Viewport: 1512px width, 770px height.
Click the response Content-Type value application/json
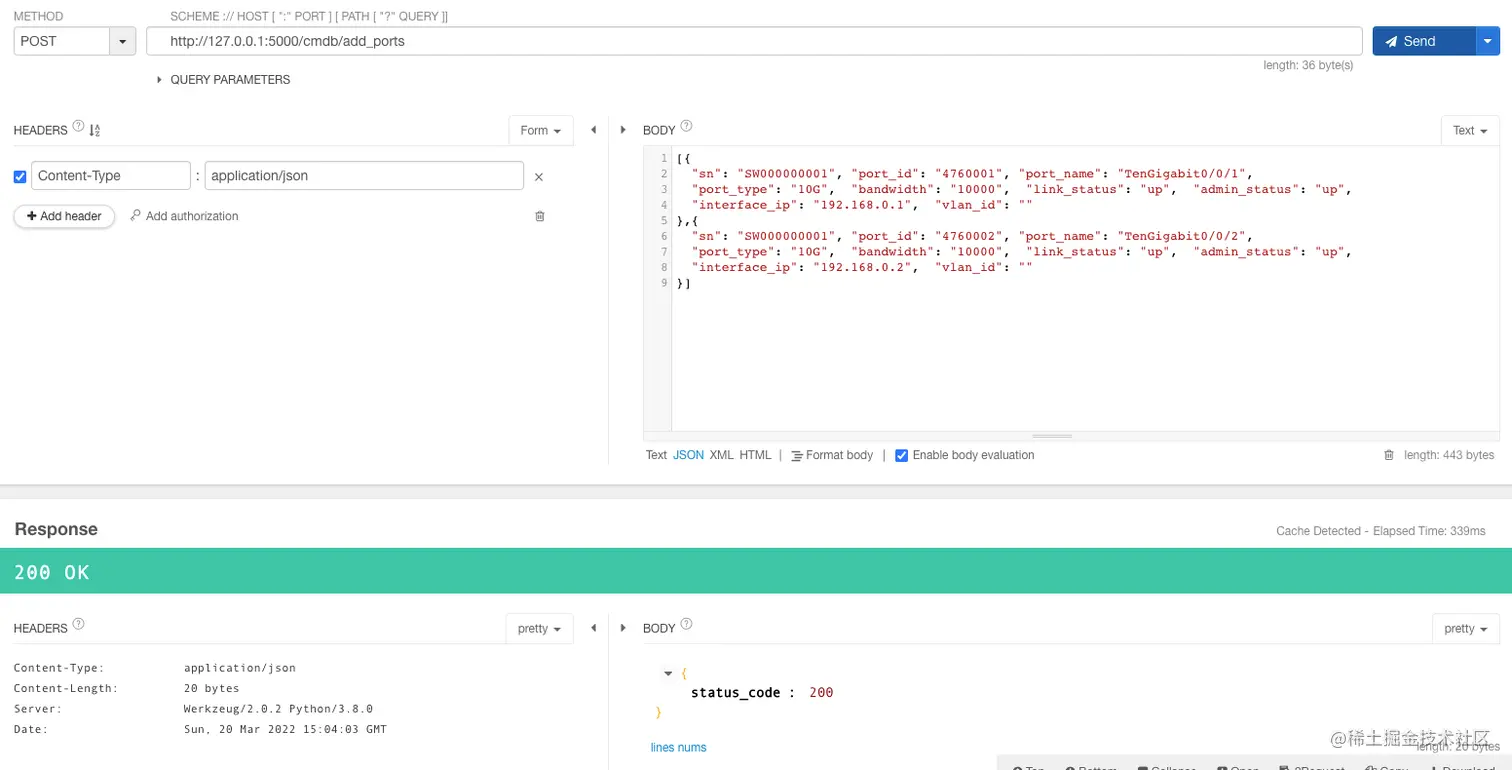[x=240, y=667]
